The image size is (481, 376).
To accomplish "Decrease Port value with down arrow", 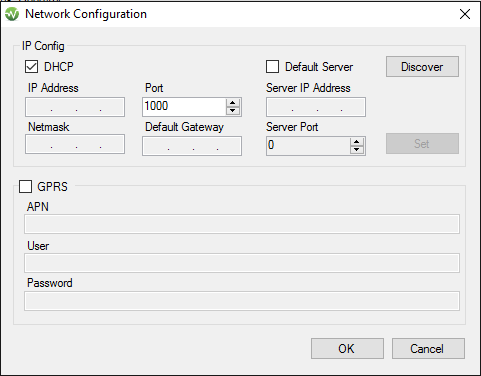I will click(233, 111).
